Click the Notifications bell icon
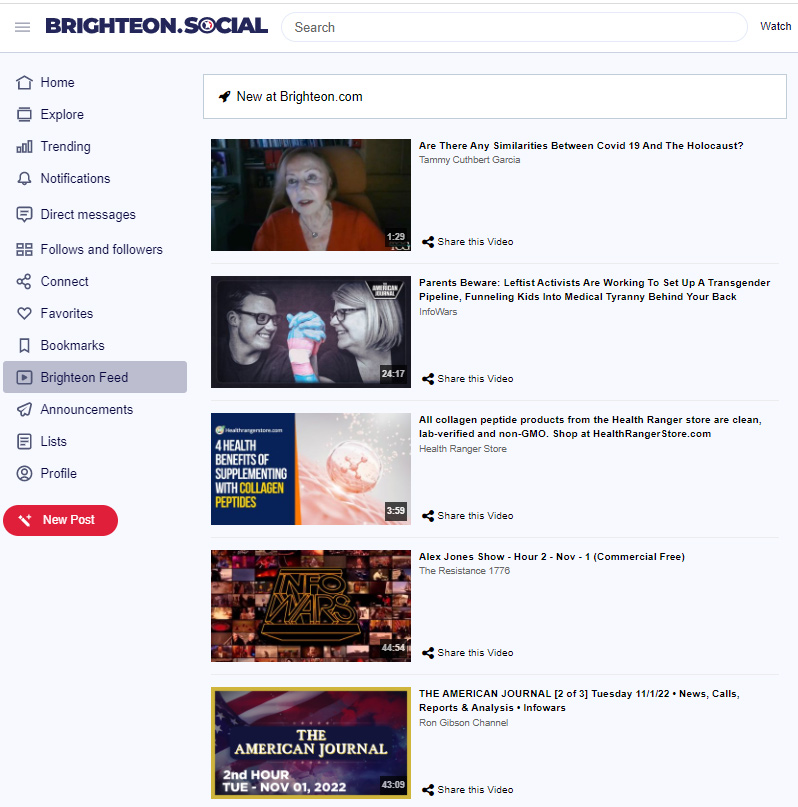The width and height of the screenshot is (798, 807). pyautogui.click(x=24, y=179)
